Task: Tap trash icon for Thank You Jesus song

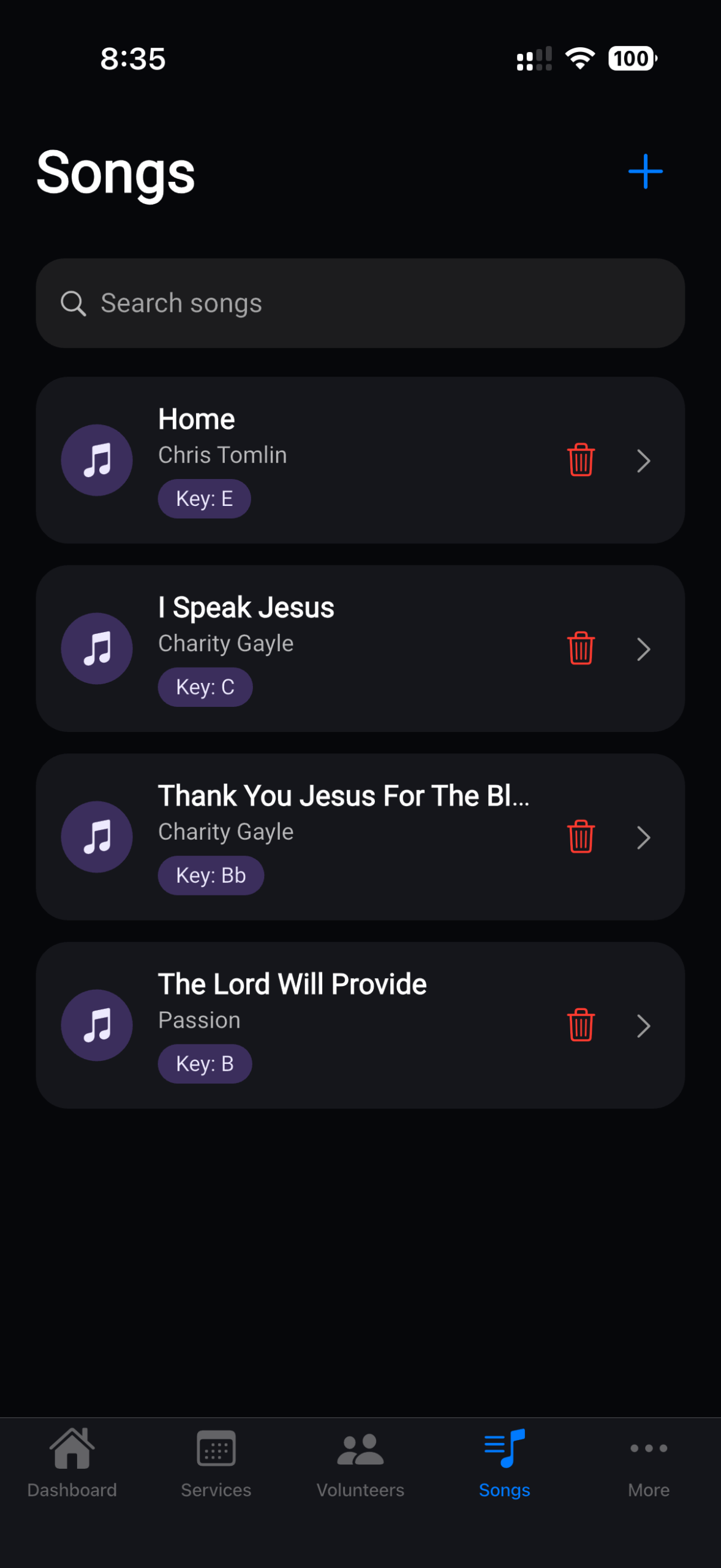Action: (580, 837)
